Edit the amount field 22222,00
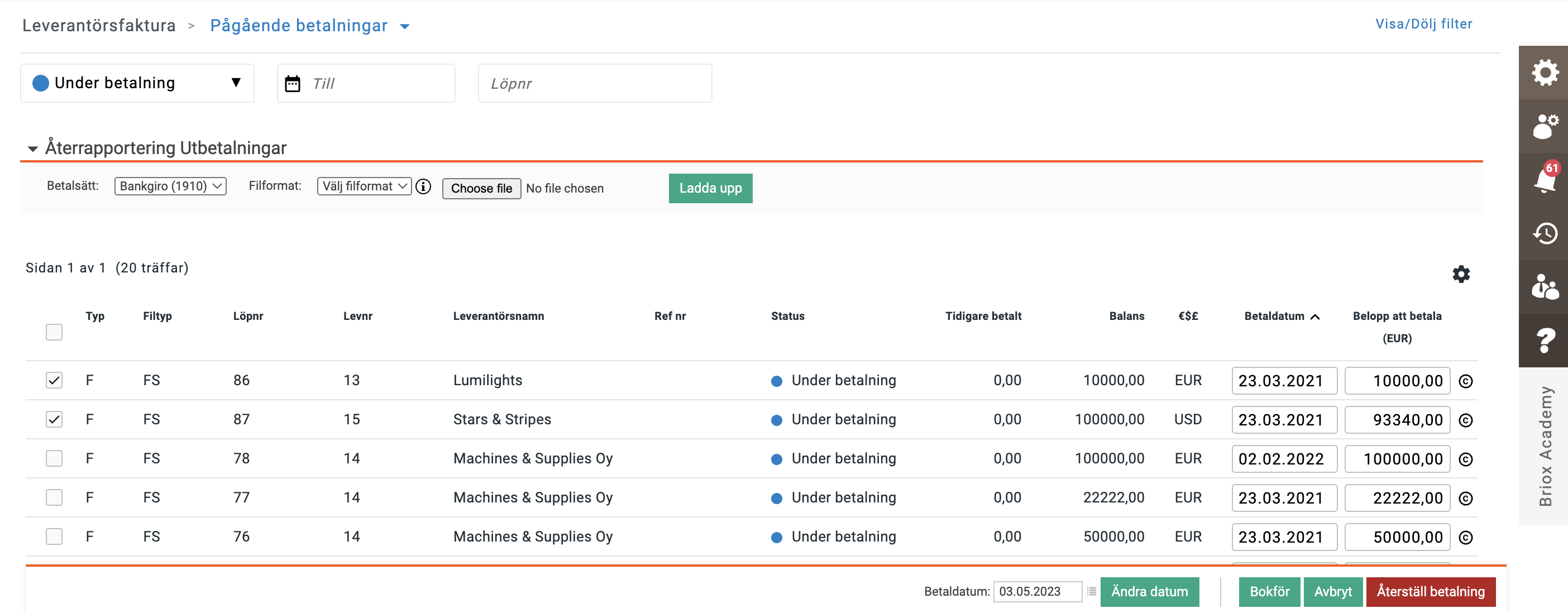1568x613 pixels. (1397, 497)
